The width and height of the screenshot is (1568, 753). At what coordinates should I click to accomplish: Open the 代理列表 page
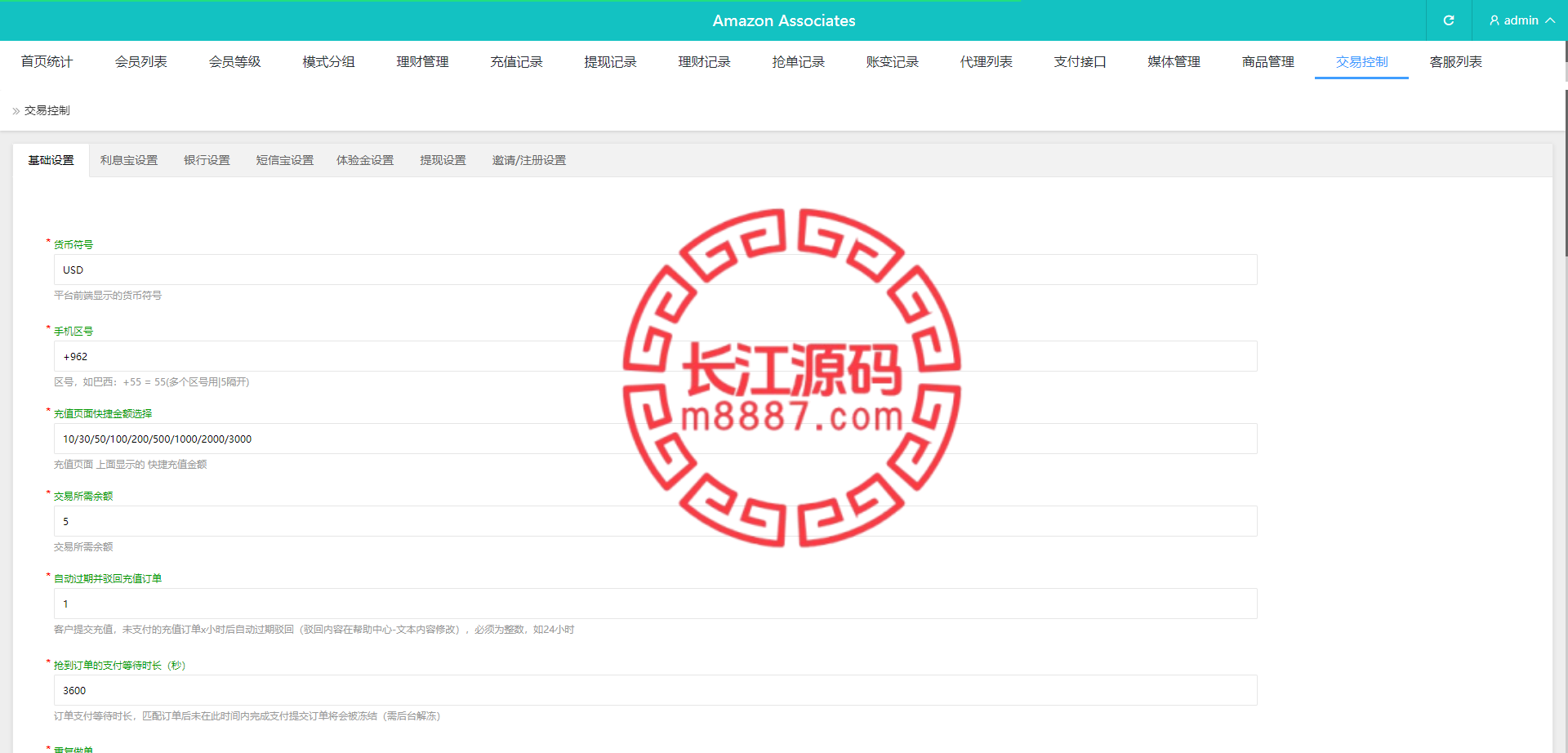(x=986, y=62)
